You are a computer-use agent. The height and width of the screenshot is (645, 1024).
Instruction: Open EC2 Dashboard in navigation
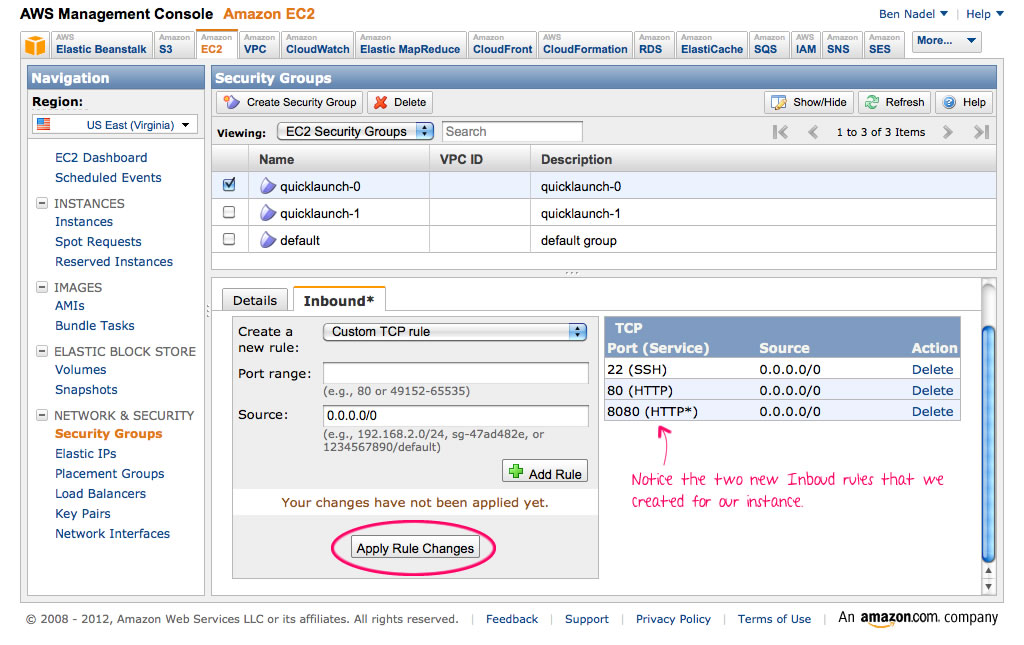point(101,157)
